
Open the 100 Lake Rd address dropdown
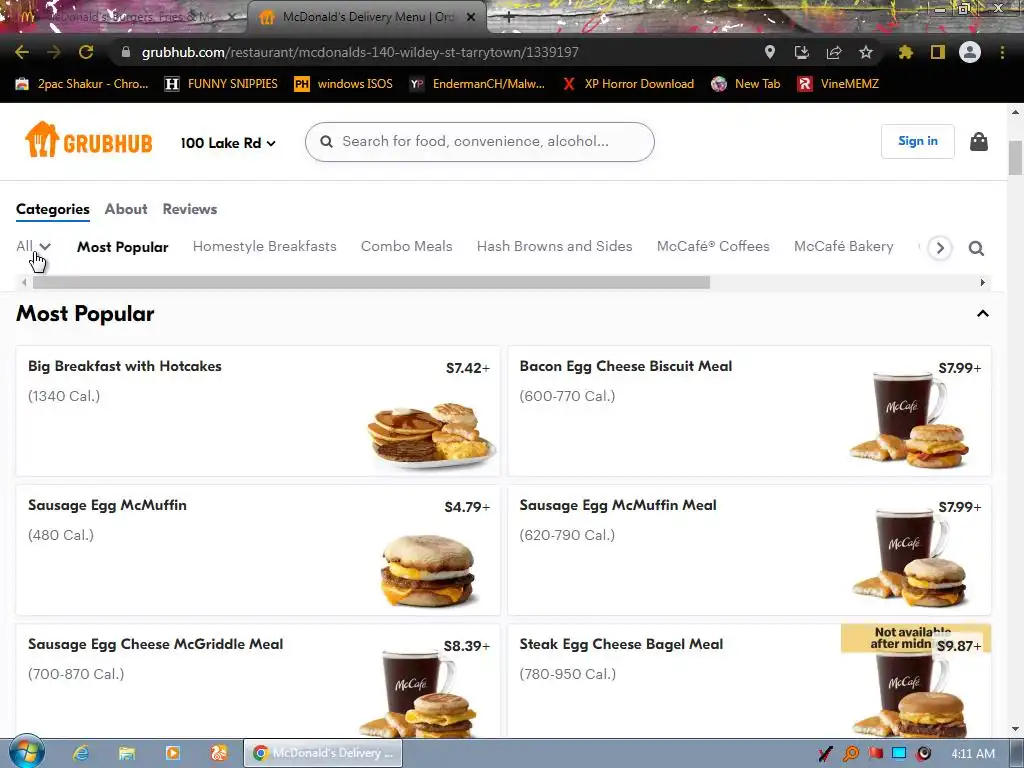point(228,142)
